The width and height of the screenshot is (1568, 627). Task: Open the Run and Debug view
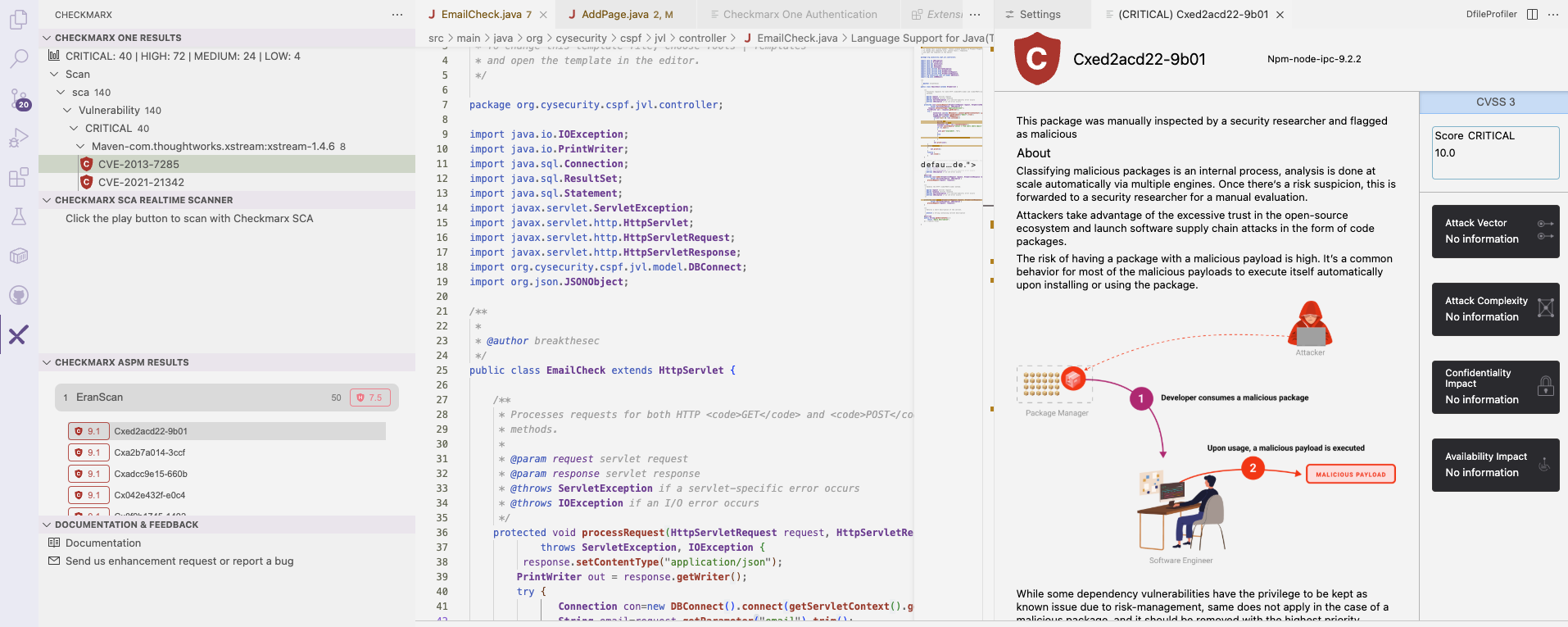[18, 138]
